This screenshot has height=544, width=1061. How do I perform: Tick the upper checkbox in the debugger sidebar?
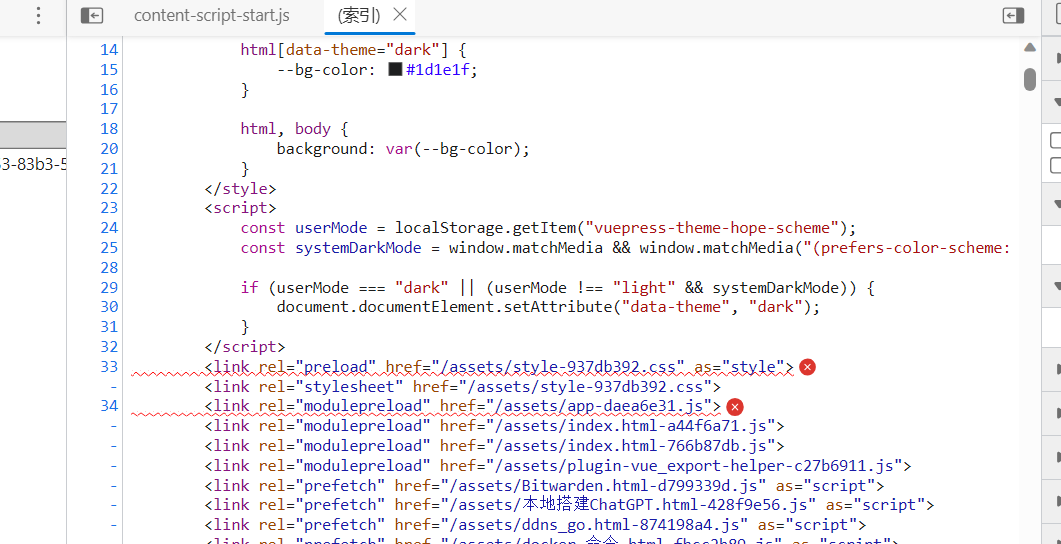[x=1056, y=141]
